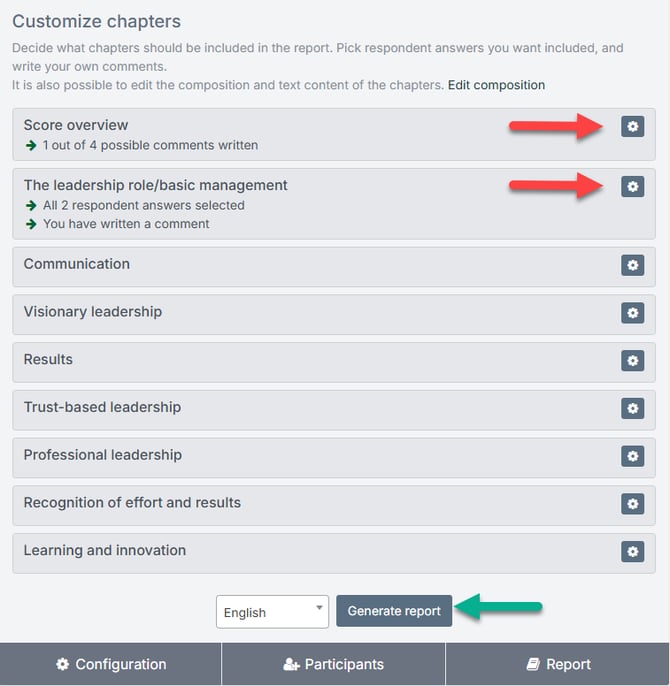
Task: Expand the Communication chapter row
Action: tap(77, 264)
